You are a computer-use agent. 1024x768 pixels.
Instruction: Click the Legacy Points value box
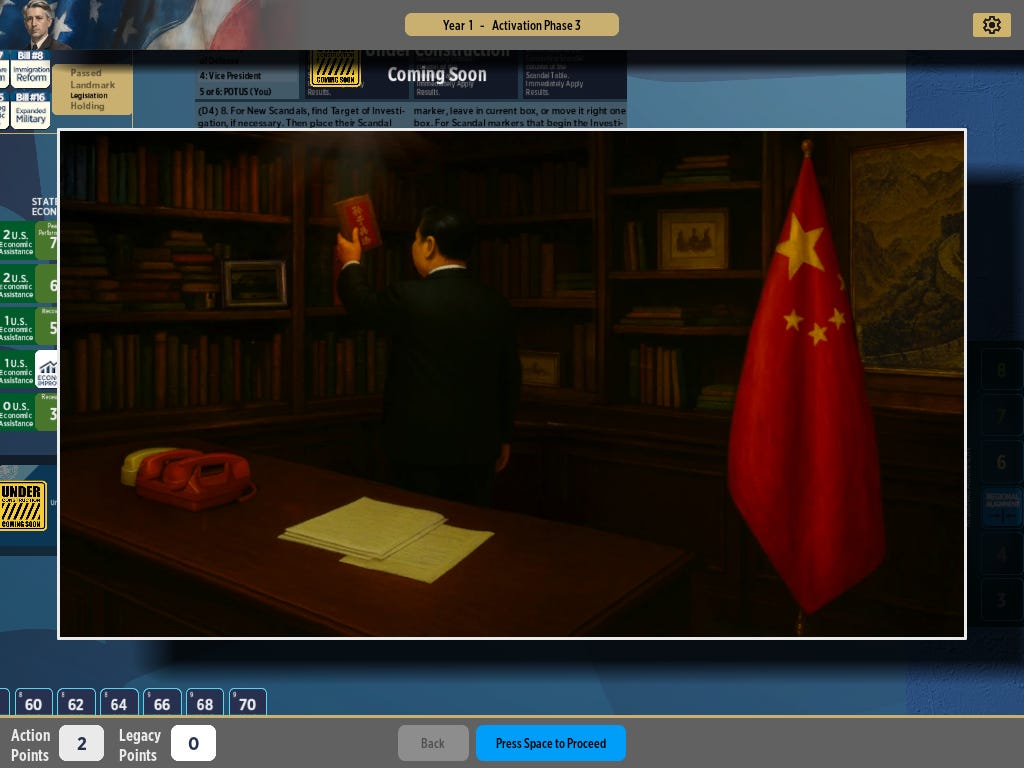193,743
